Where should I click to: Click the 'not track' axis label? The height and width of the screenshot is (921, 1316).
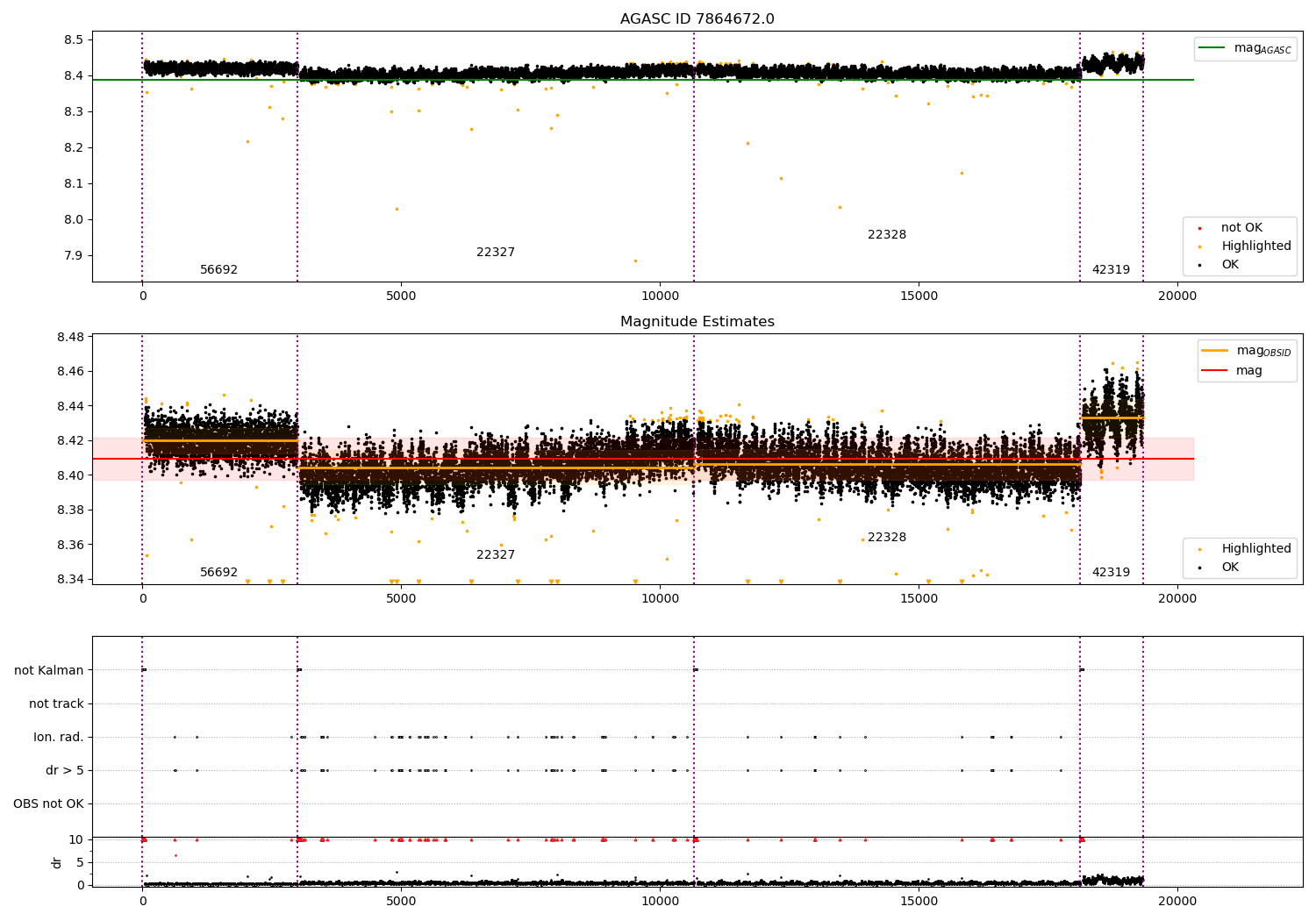point(56,704)
